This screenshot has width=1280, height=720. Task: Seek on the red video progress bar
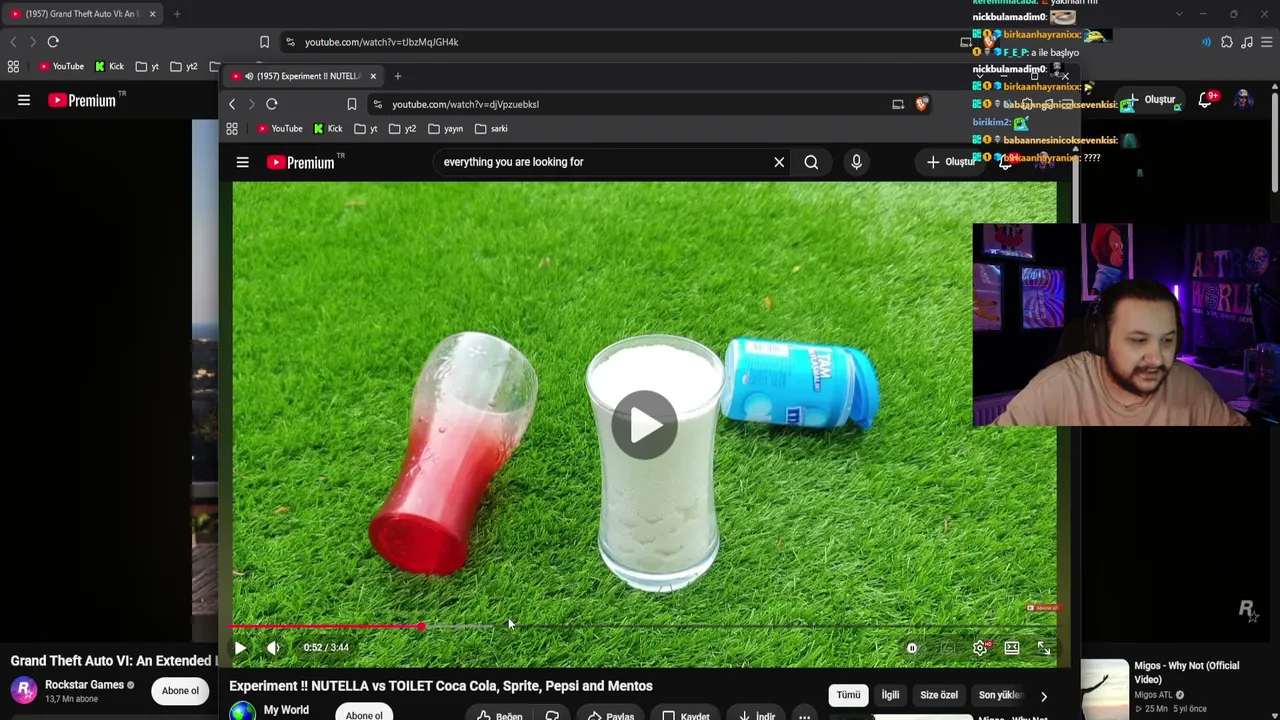tap(644, 627)
